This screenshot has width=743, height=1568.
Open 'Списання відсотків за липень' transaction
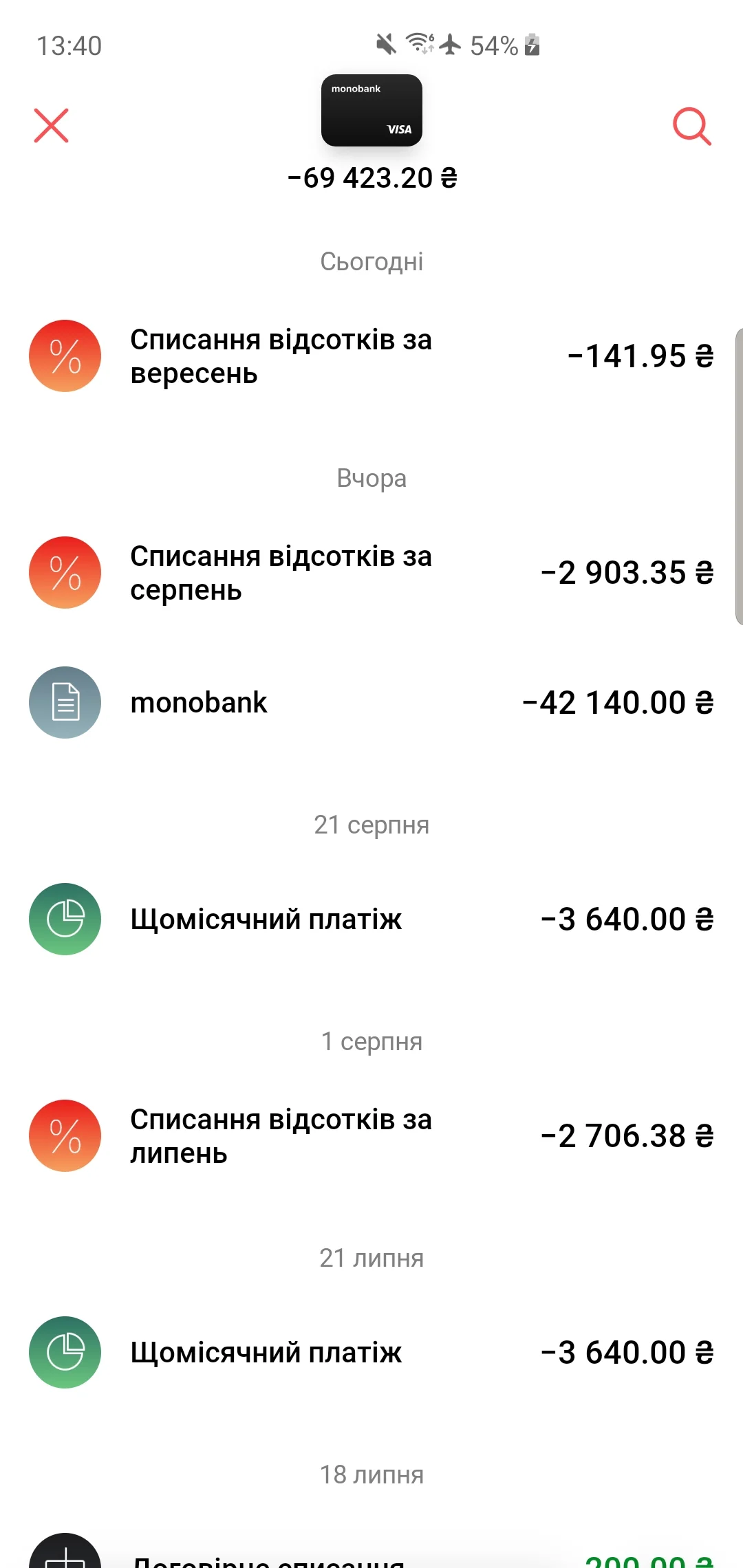pyautogui.click(x=281, y=1136)
